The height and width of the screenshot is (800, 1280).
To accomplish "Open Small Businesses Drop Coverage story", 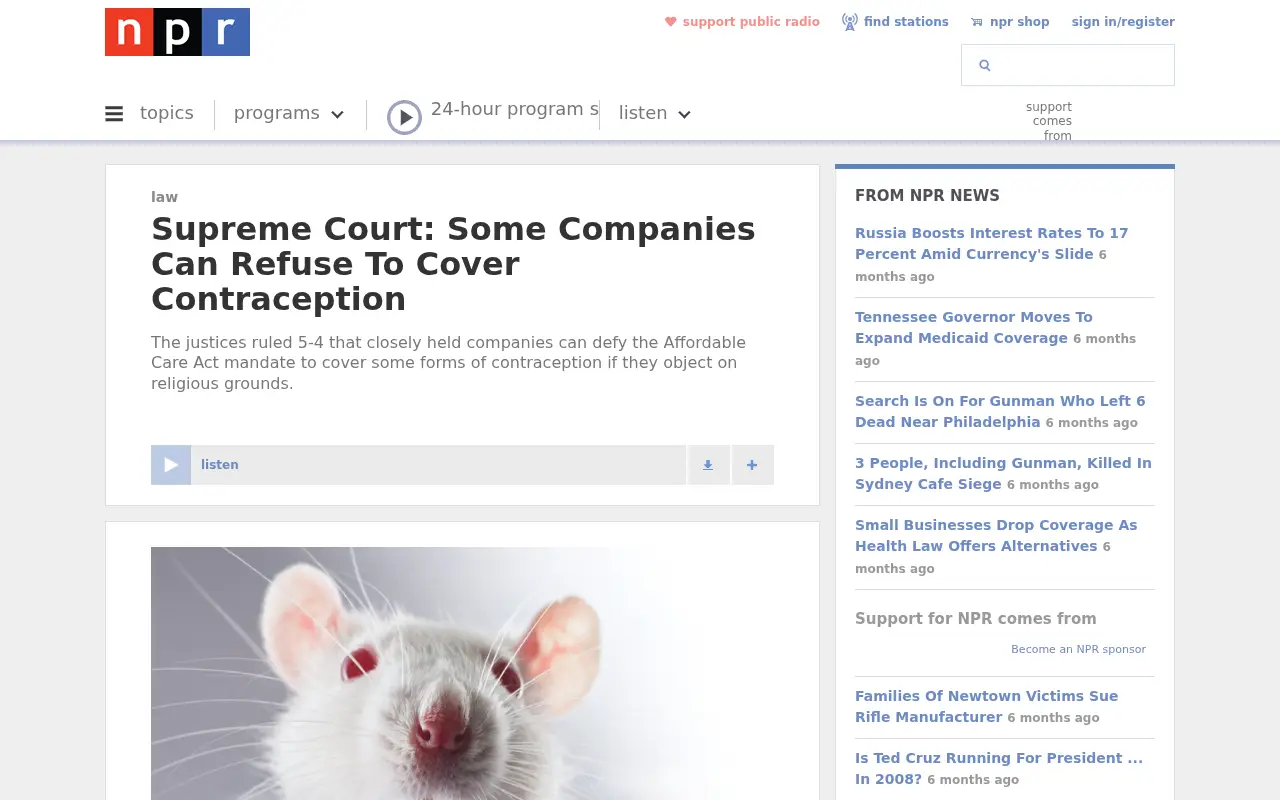I will [x=996, y=536].
